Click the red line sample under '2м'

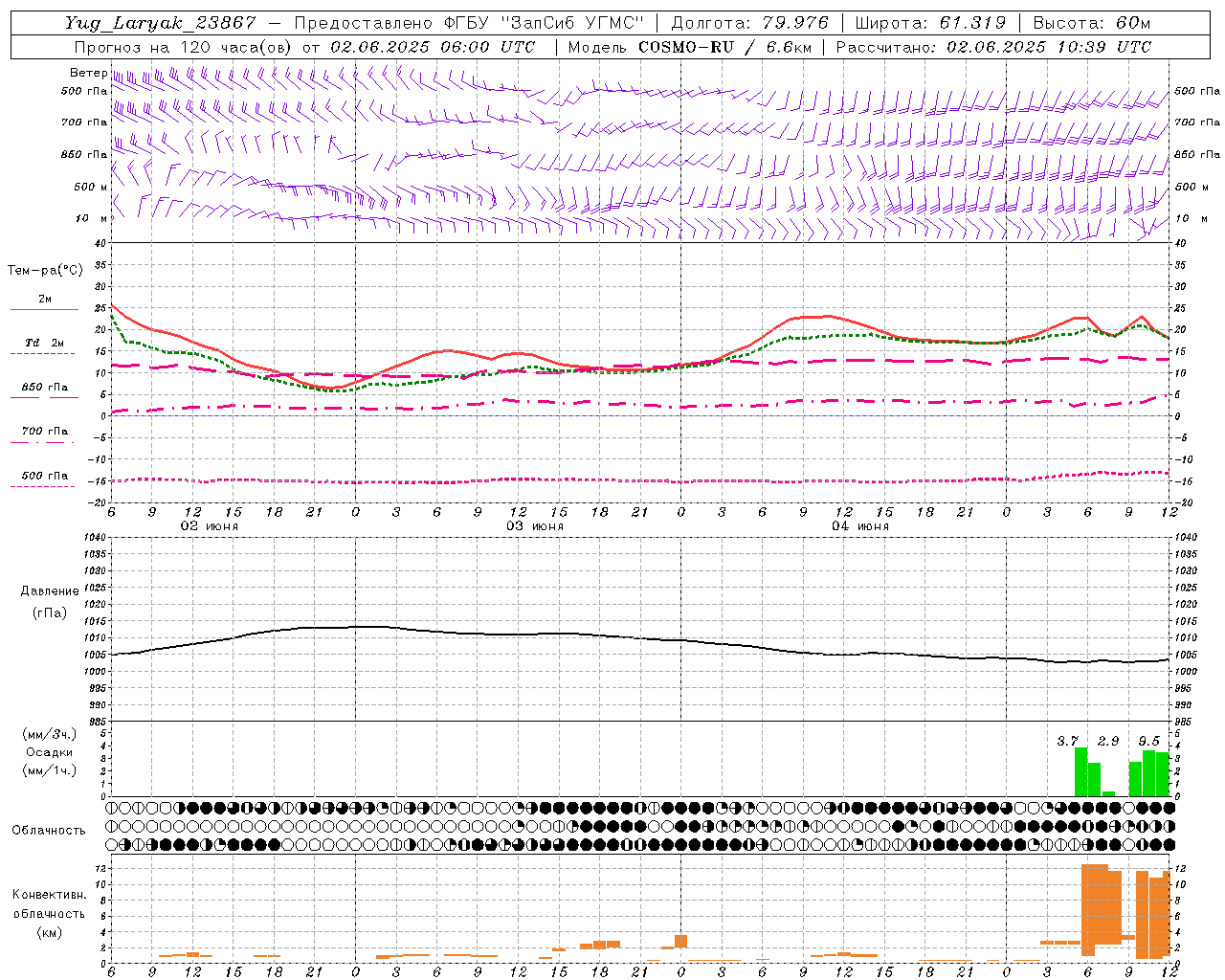44,310
